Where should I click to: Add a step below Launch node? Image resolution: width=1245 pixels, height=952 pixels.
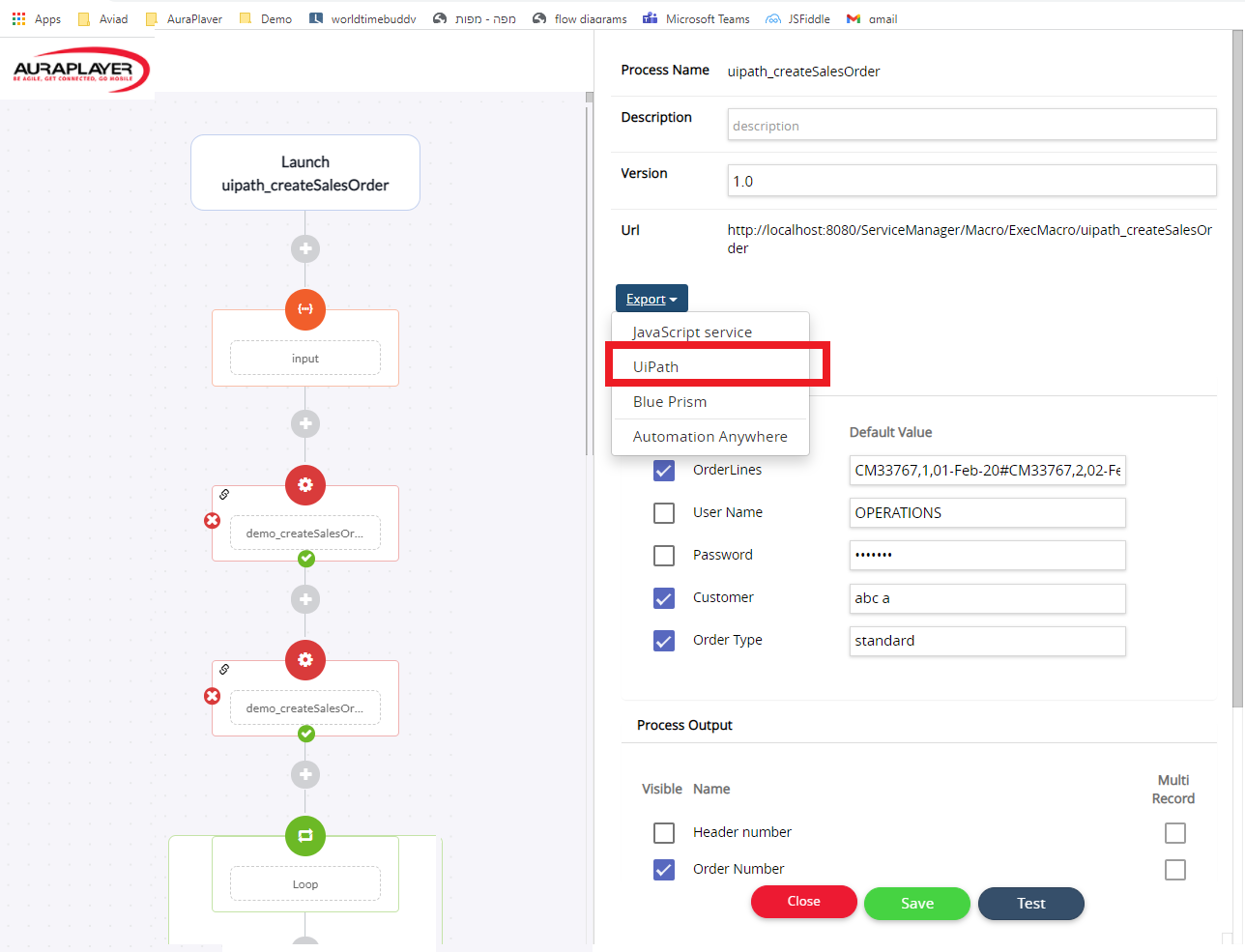305,248
